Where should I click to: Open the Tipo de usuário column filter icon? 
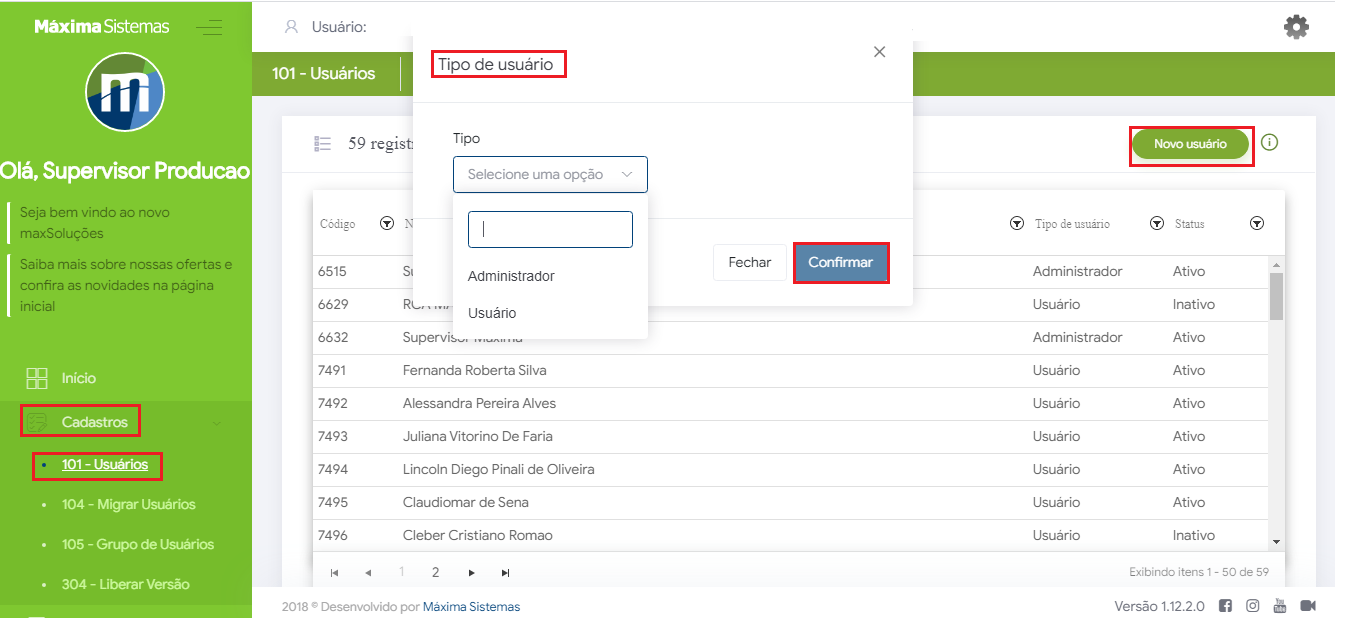pos(1157,224)
